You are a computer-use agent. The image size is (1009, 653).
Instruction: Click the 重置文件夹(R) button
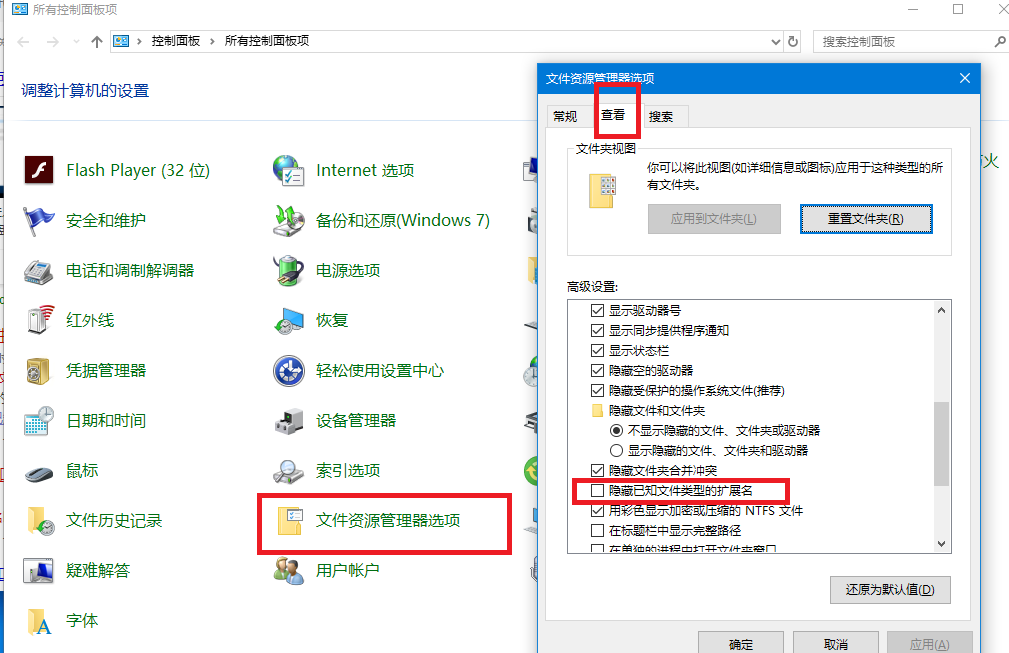pyautogui.click(x=866, y=219)
